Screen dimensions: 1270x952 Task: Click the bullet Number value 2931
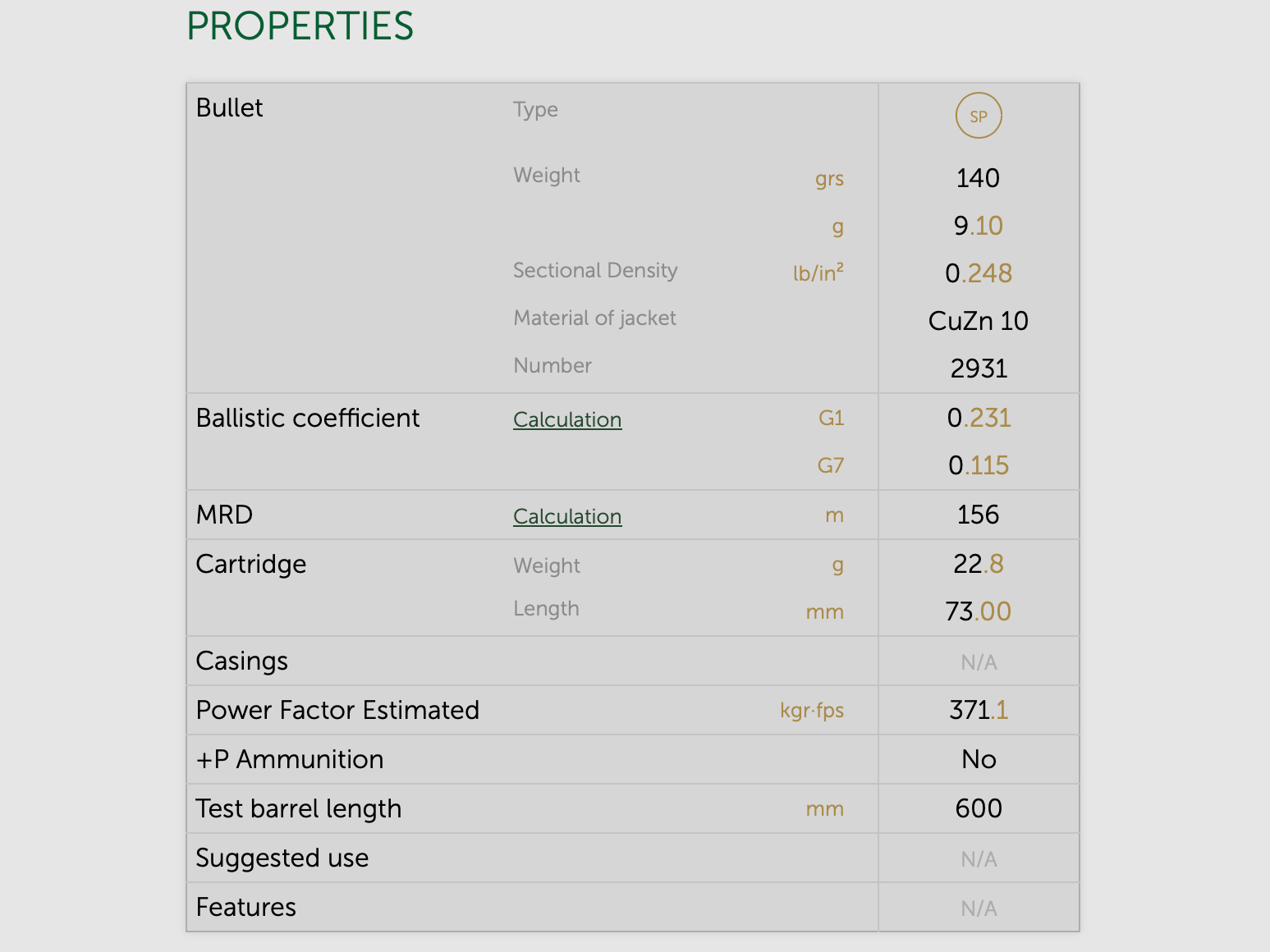tap(979, 368)
